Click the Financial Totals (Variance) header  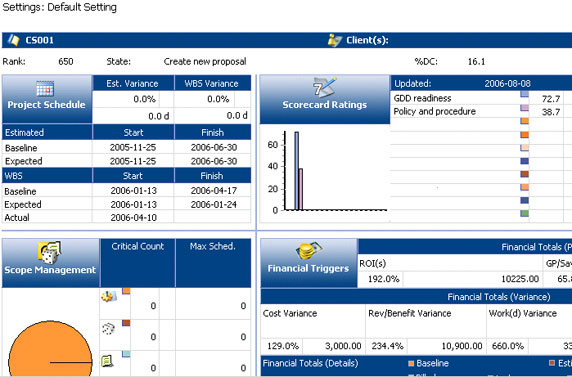coord(499,297)
